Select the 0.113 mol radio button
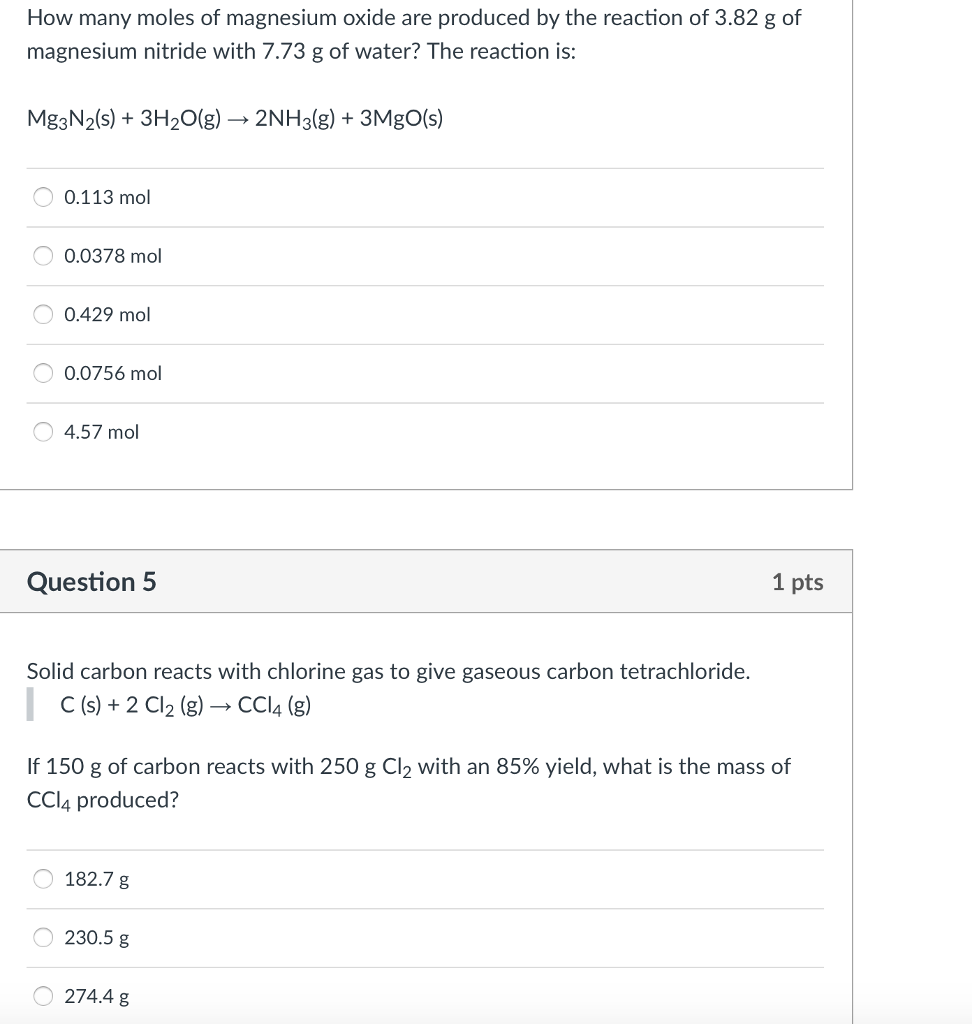 coord(43,197)
